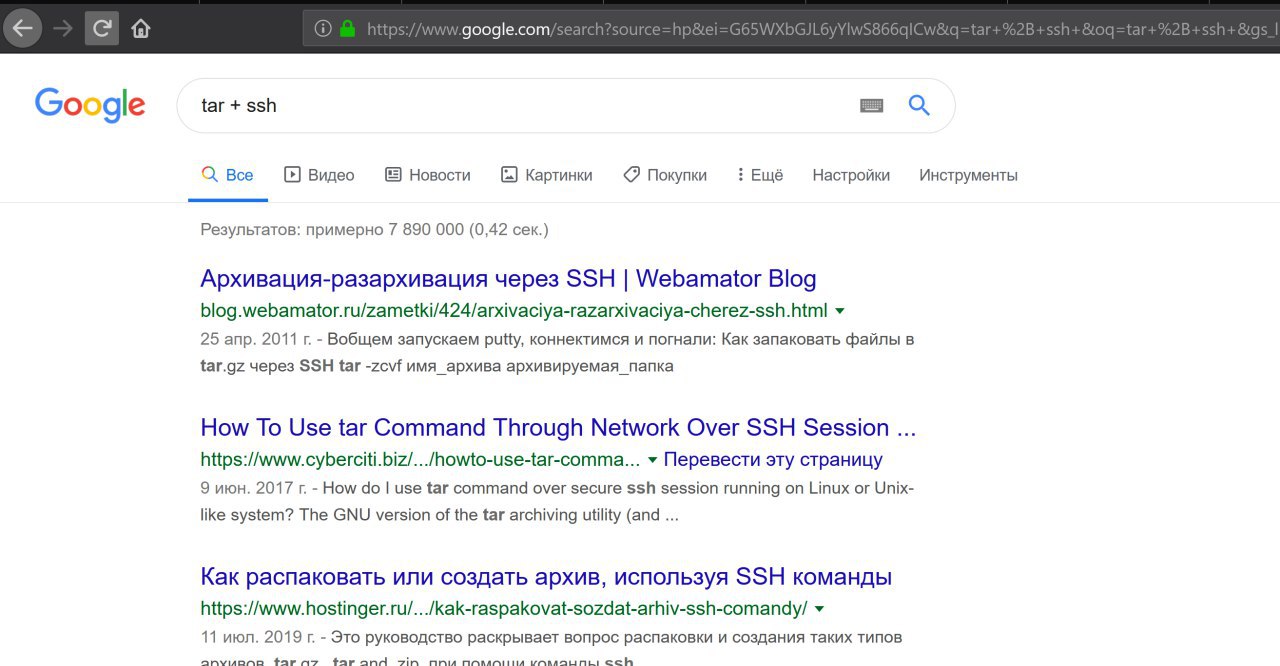
Task: View site information icon in address bar
Action: tap(323, 29)
